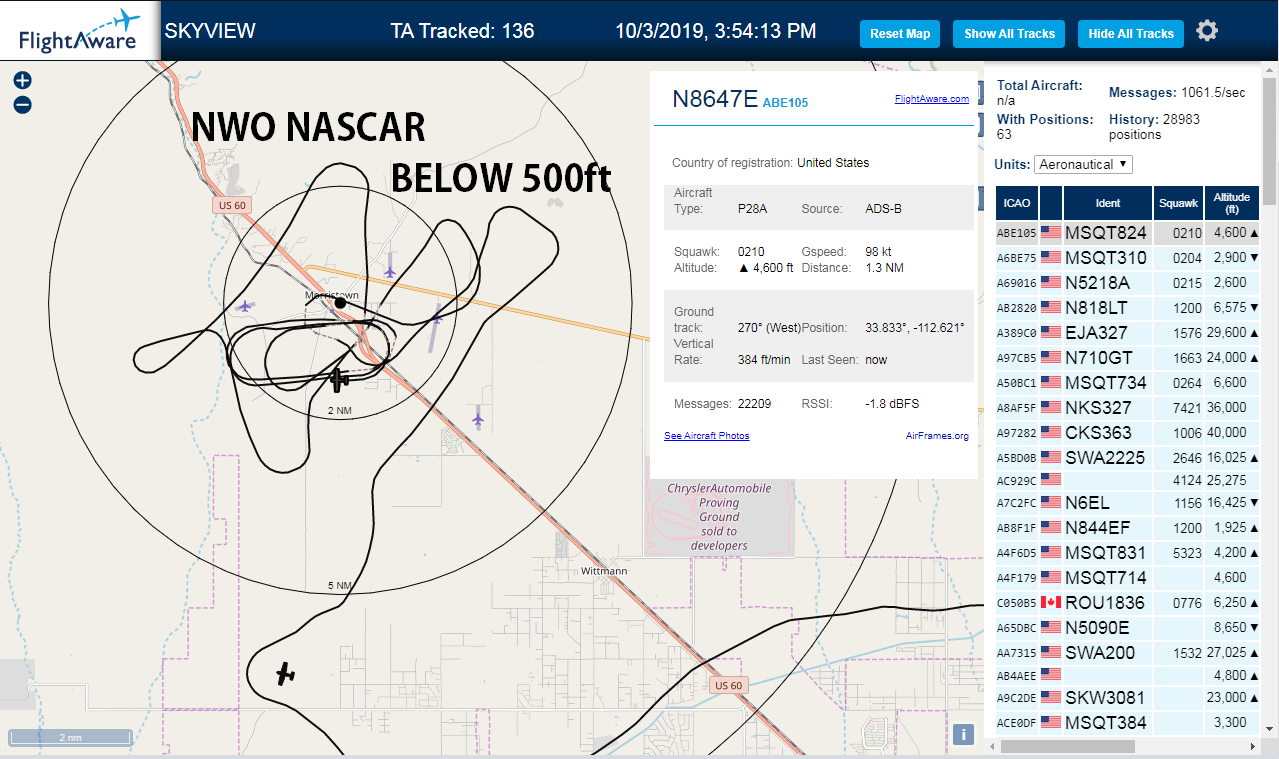Click the FlightAware logo
Viewport: 1279px width, 759px height.
(80, 31)
